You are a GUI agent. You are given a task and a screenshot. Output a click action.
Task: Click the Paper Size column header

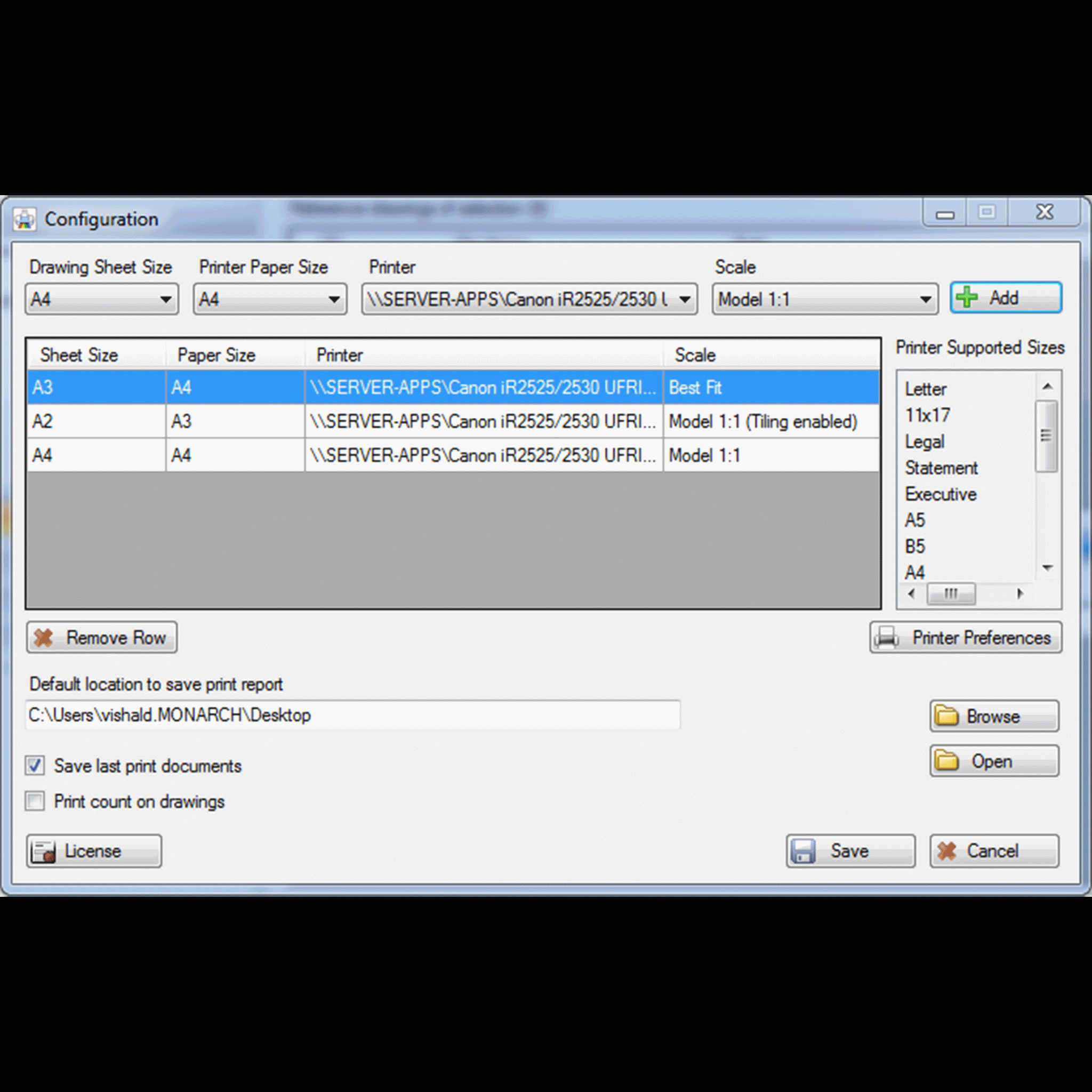(x=235, y=355)
